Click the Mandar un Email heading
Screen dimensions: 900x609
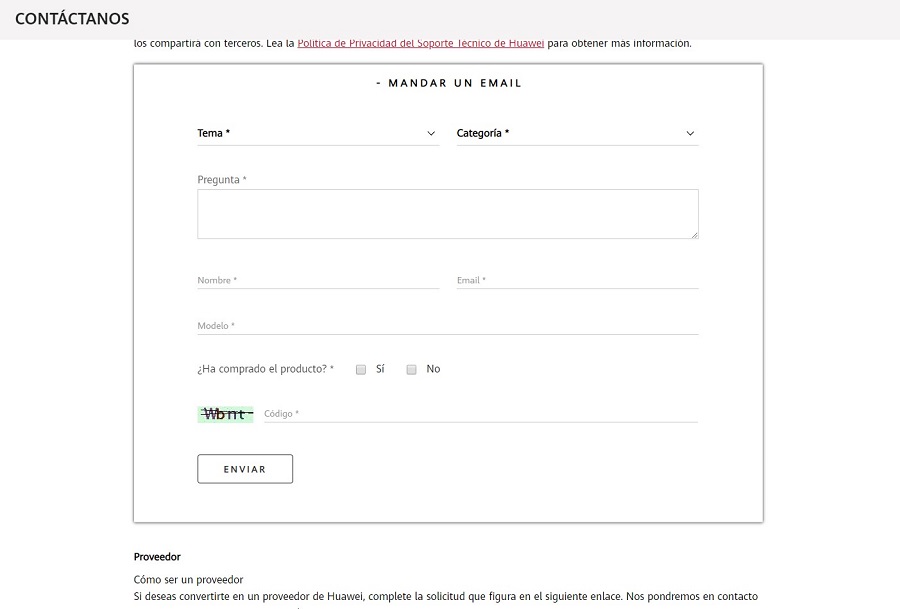click(x=448, y=83)
